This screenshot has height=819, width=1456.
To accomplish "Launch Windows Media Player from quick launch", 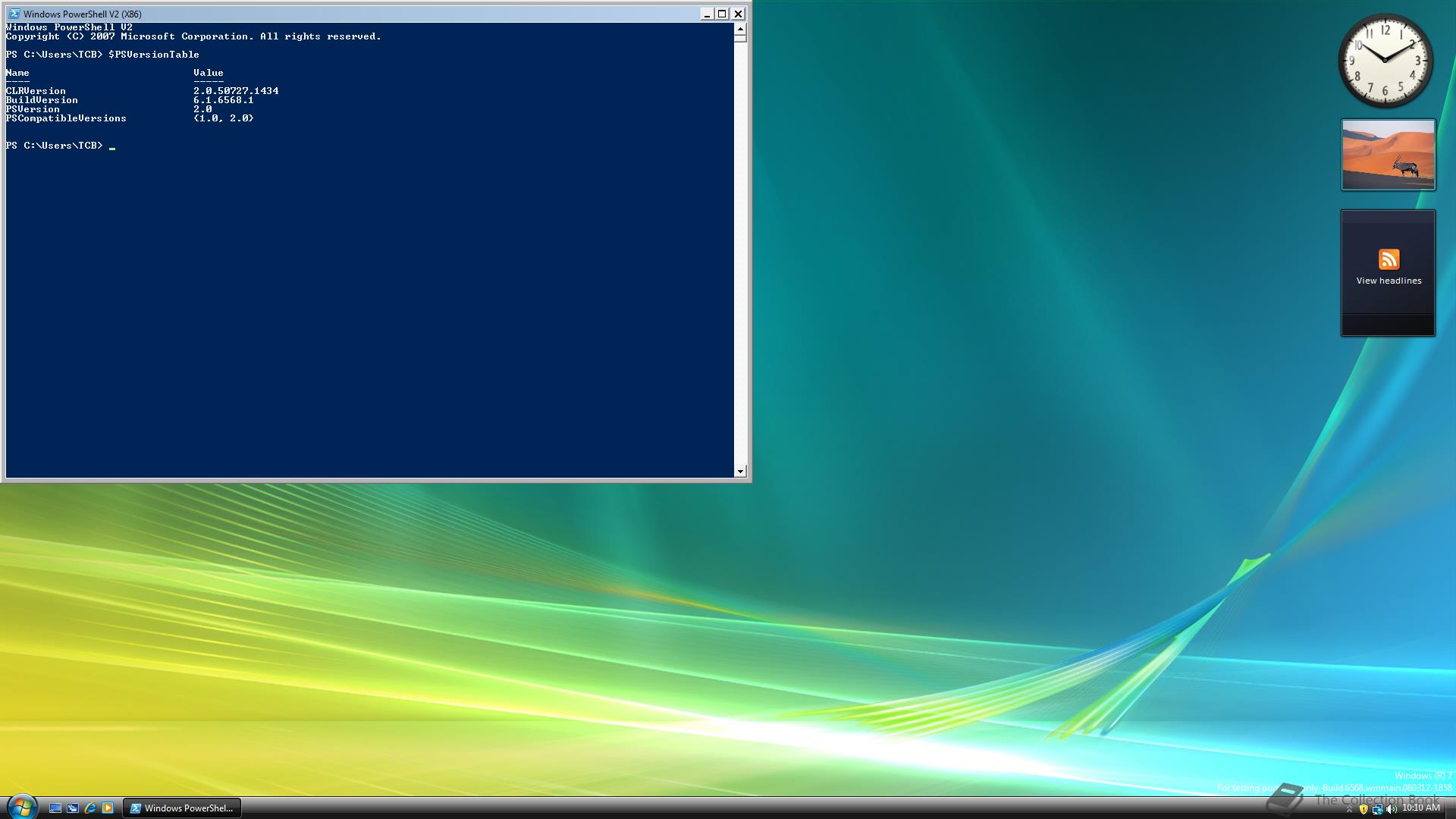I will pos(108,808).
